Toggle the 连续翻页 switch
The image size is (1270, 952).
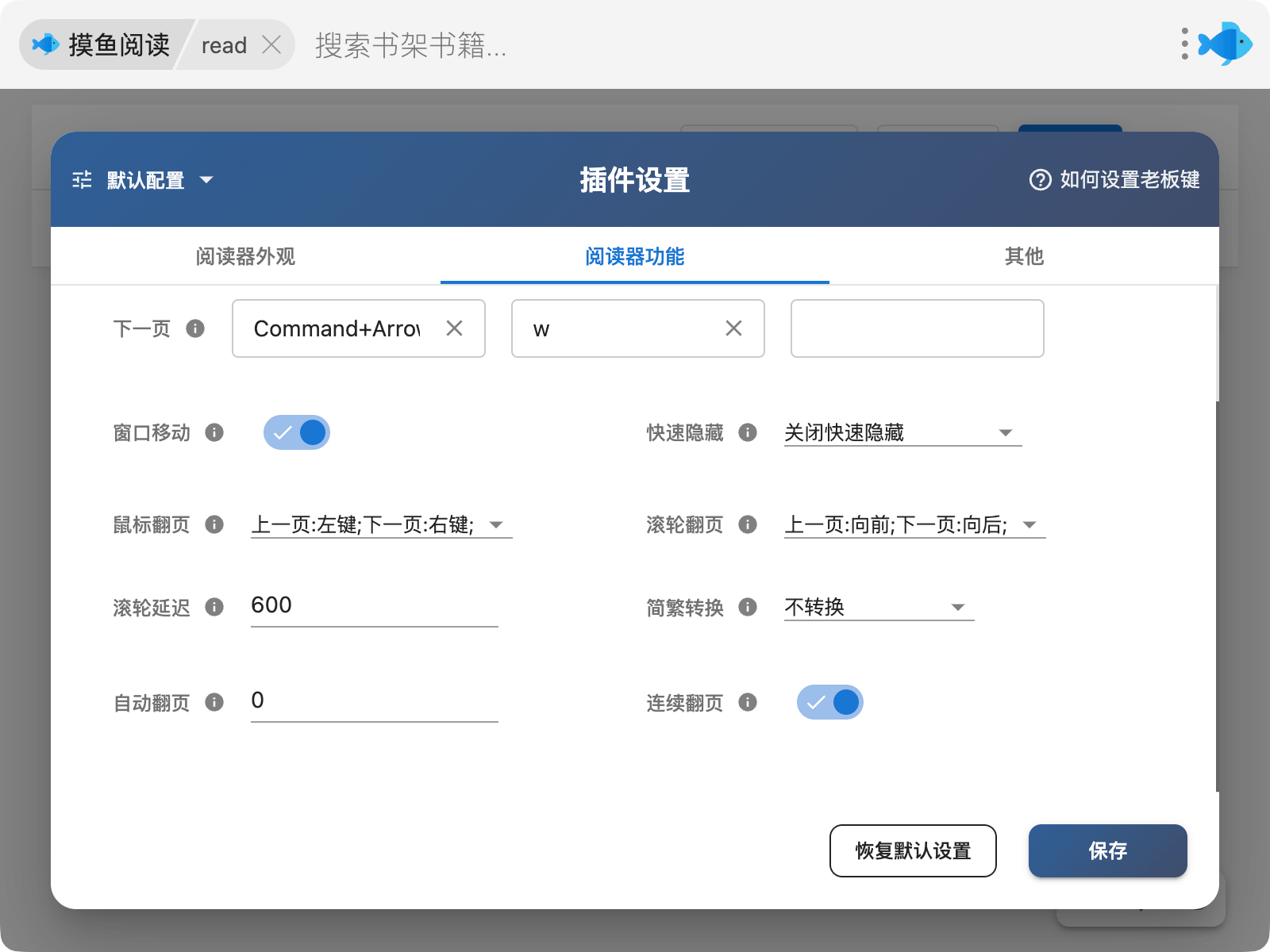pos(829,702)
